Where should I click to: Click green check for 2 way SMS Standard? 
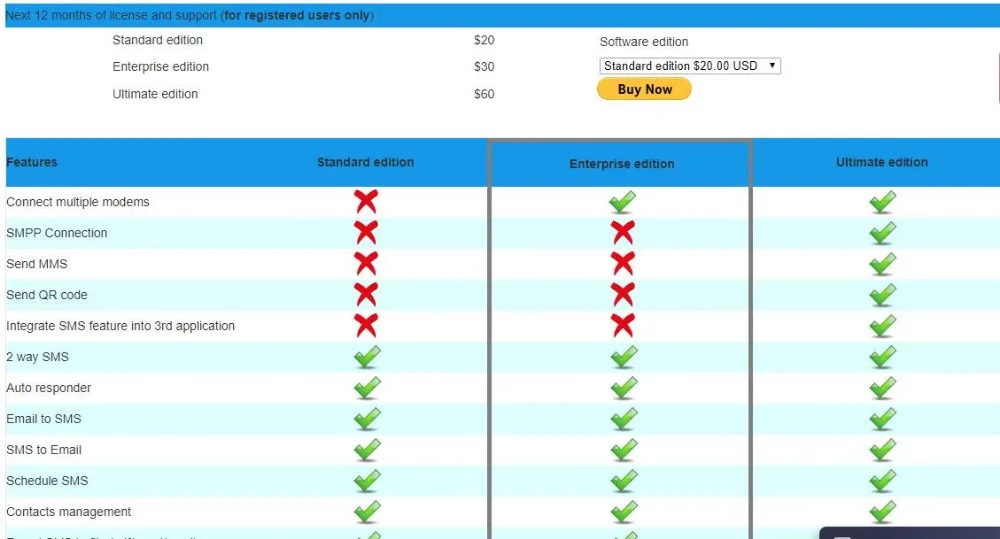[367, 357]
